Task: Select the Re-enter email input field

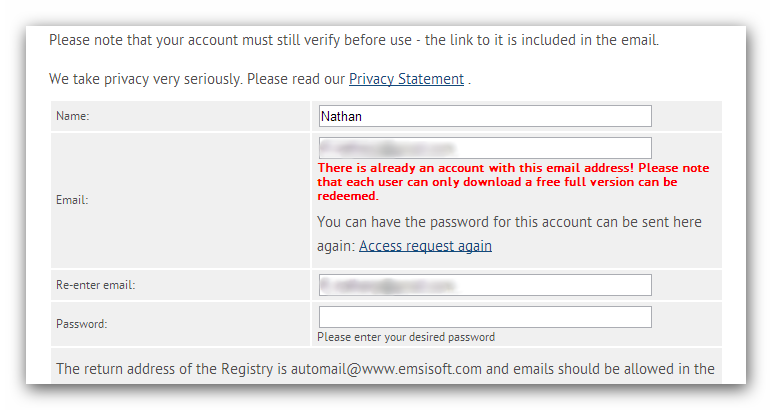Action: [x=485, y=285]
